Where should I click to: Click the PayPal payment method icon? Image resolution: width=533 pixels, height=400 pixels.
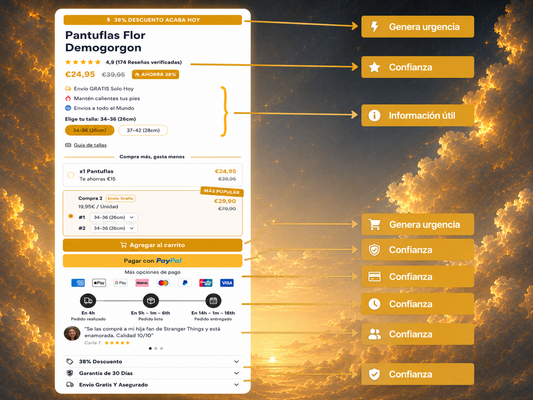pos(185,283)
